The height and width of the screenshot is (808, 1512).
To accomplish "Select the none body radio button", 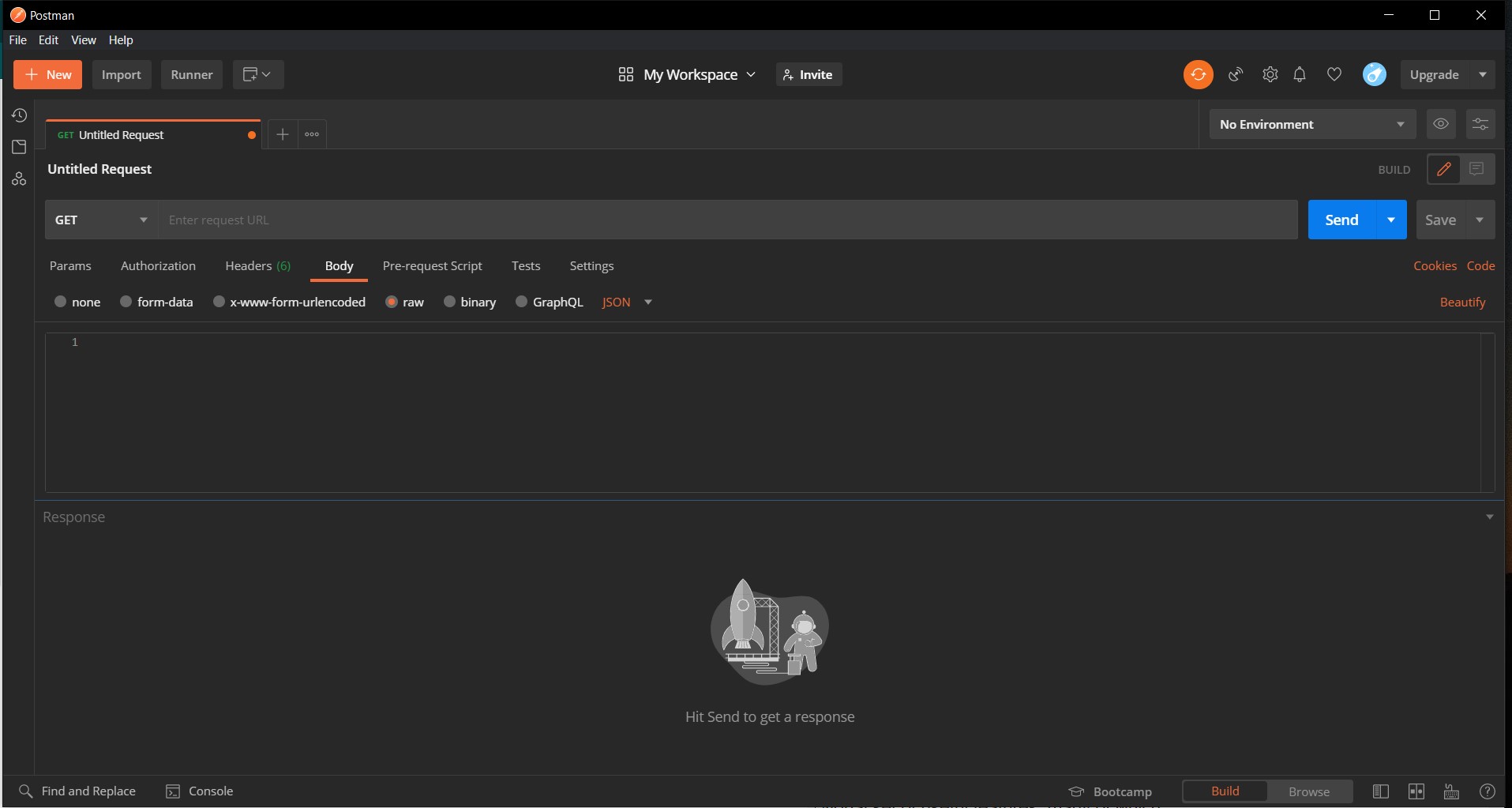I will click(60, 302).
